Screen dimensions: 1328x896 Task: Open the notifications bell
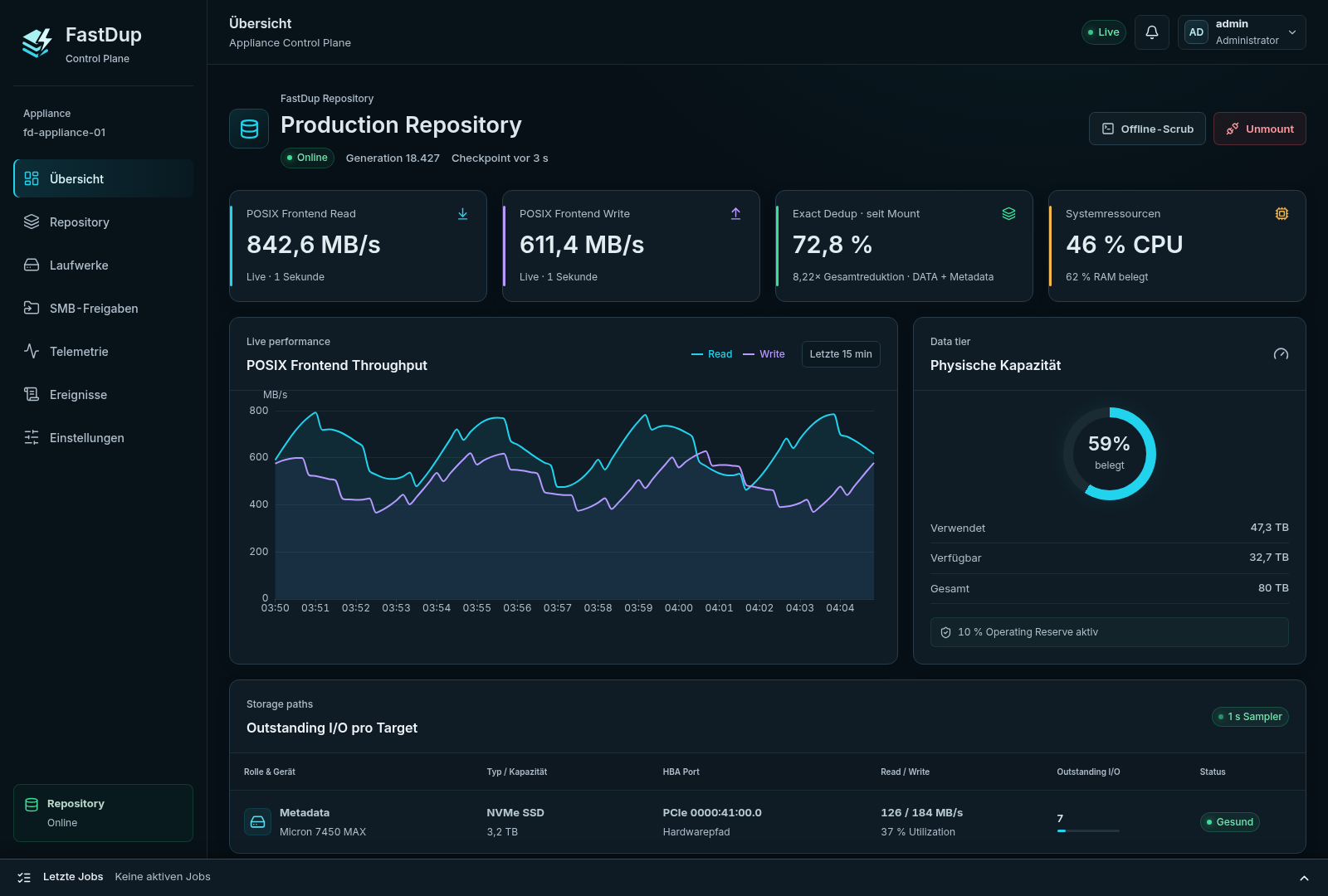coord(1152,32)
